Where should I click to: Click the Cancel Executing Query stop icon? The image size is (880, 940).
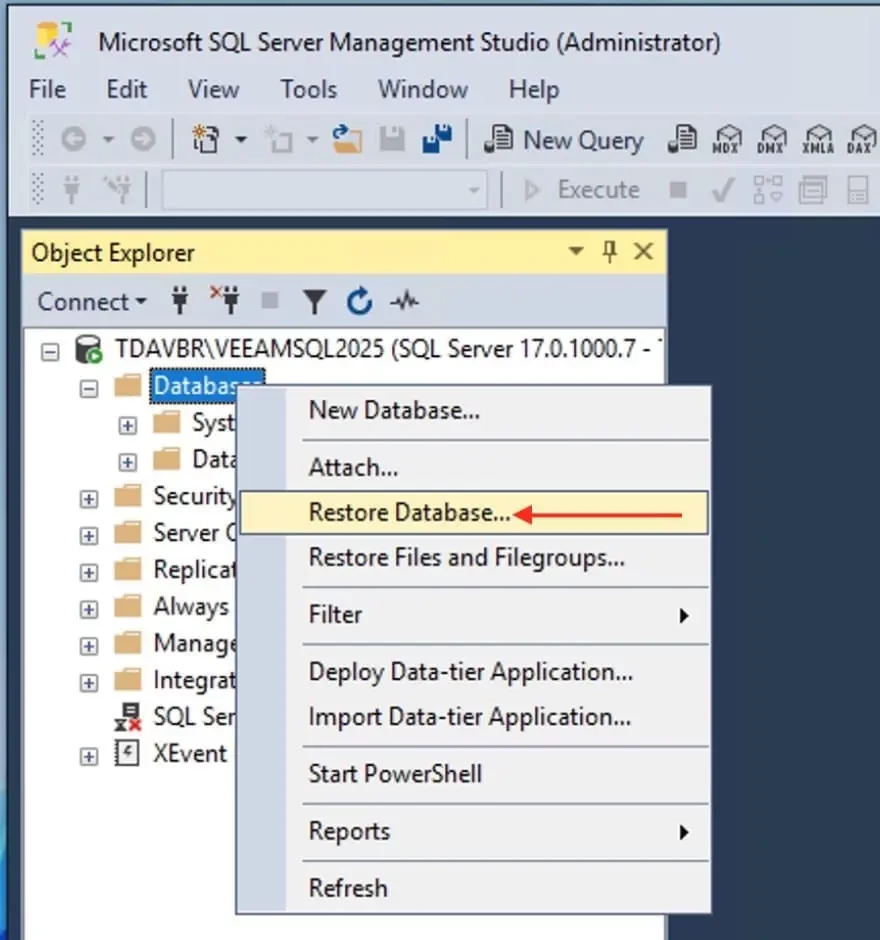(x=678, y=190)
